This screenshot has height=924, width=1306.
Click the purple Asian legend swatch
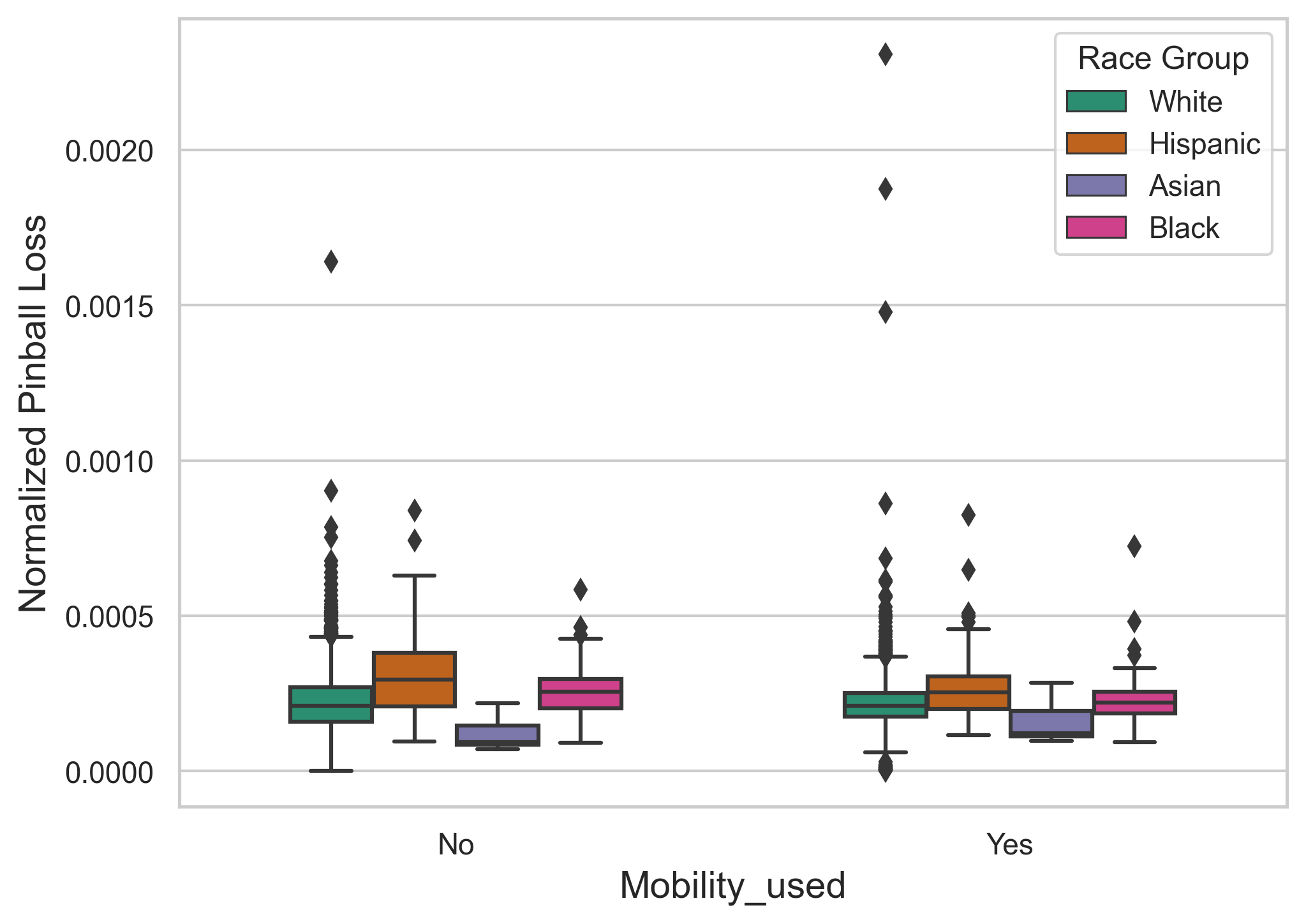coord(1095,186)
